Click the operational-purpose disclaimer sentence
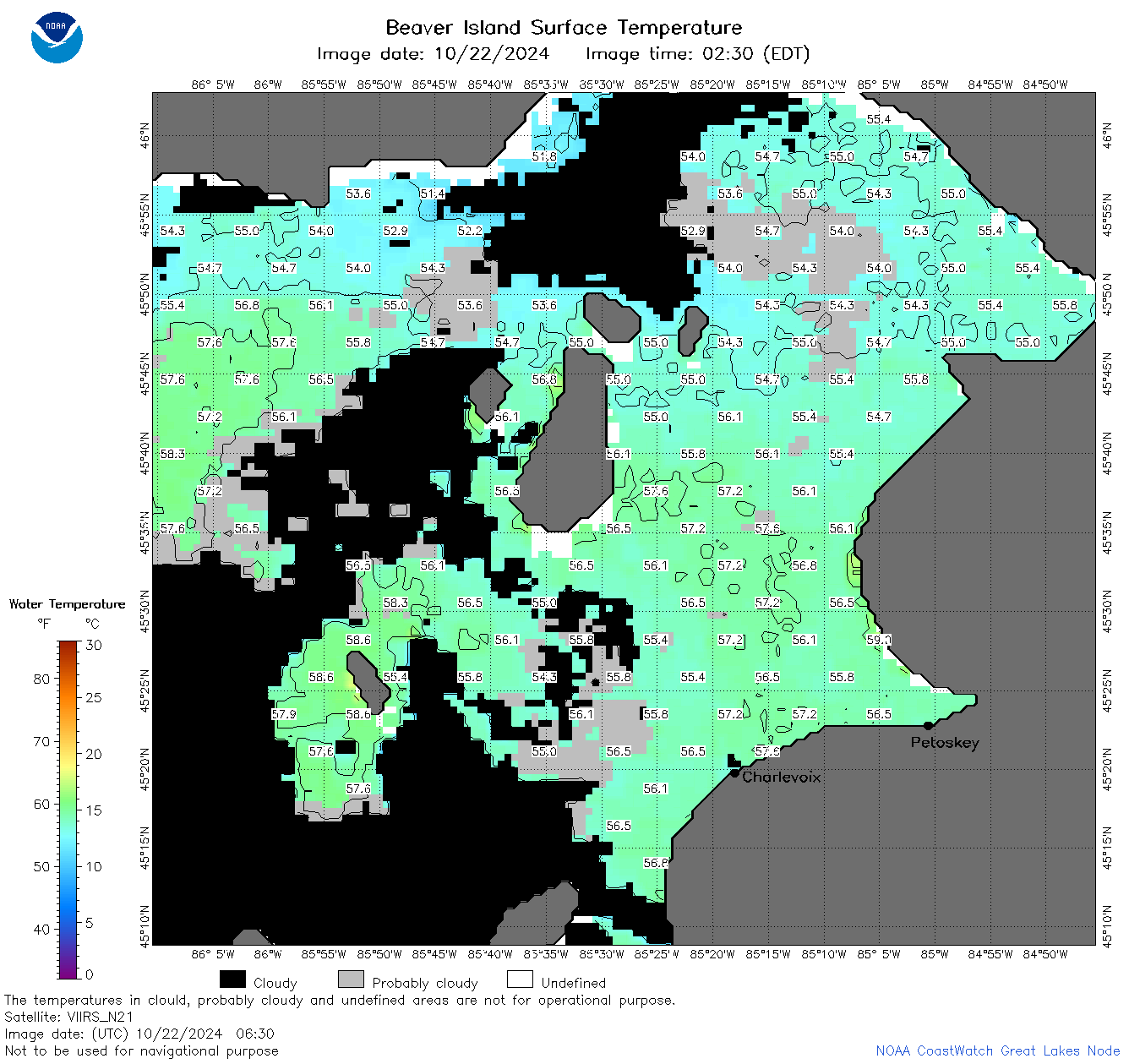Viewport: 1129px width, 1064px height. (340, 1000)
